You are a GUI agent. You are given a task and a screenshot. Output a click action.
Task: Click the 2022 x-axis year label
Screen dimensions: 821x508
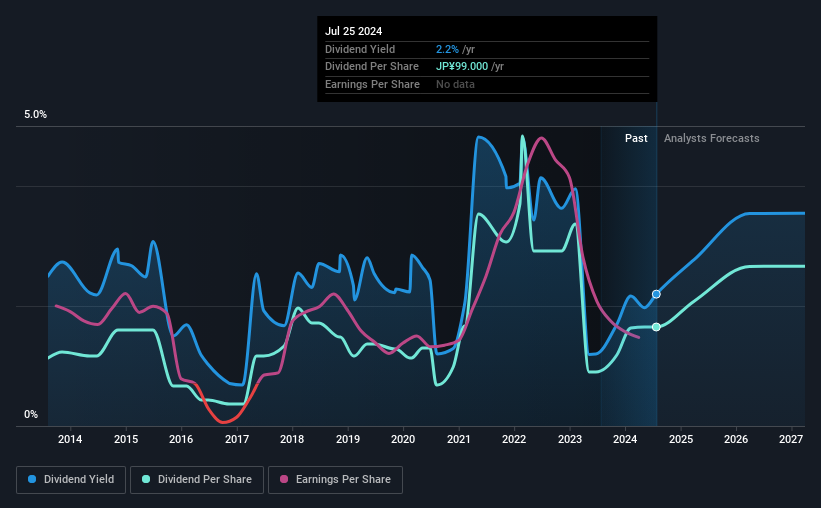click(x=514, y=439)
